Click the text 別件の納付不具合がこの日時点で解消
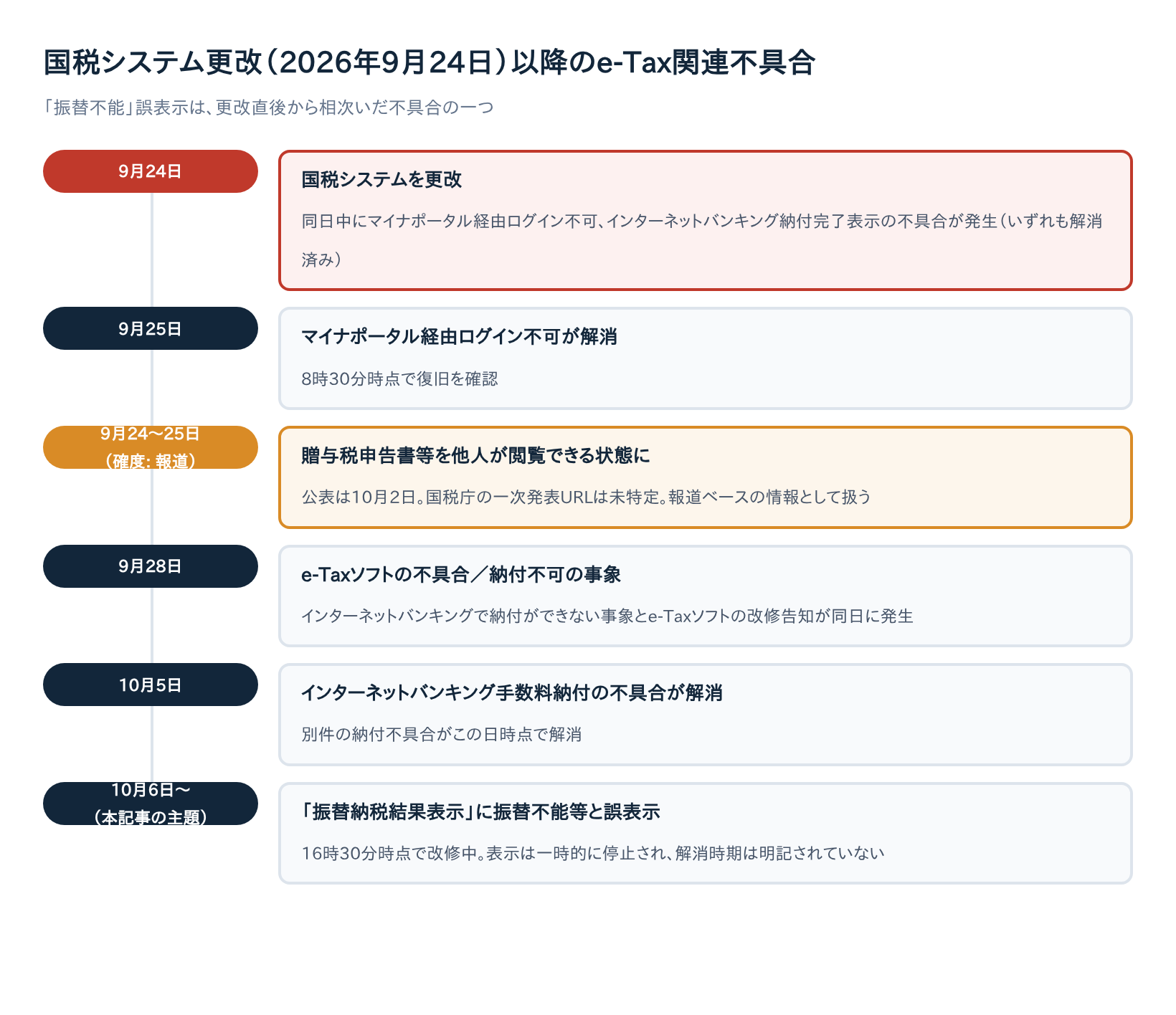 click(x=441, y=735)
